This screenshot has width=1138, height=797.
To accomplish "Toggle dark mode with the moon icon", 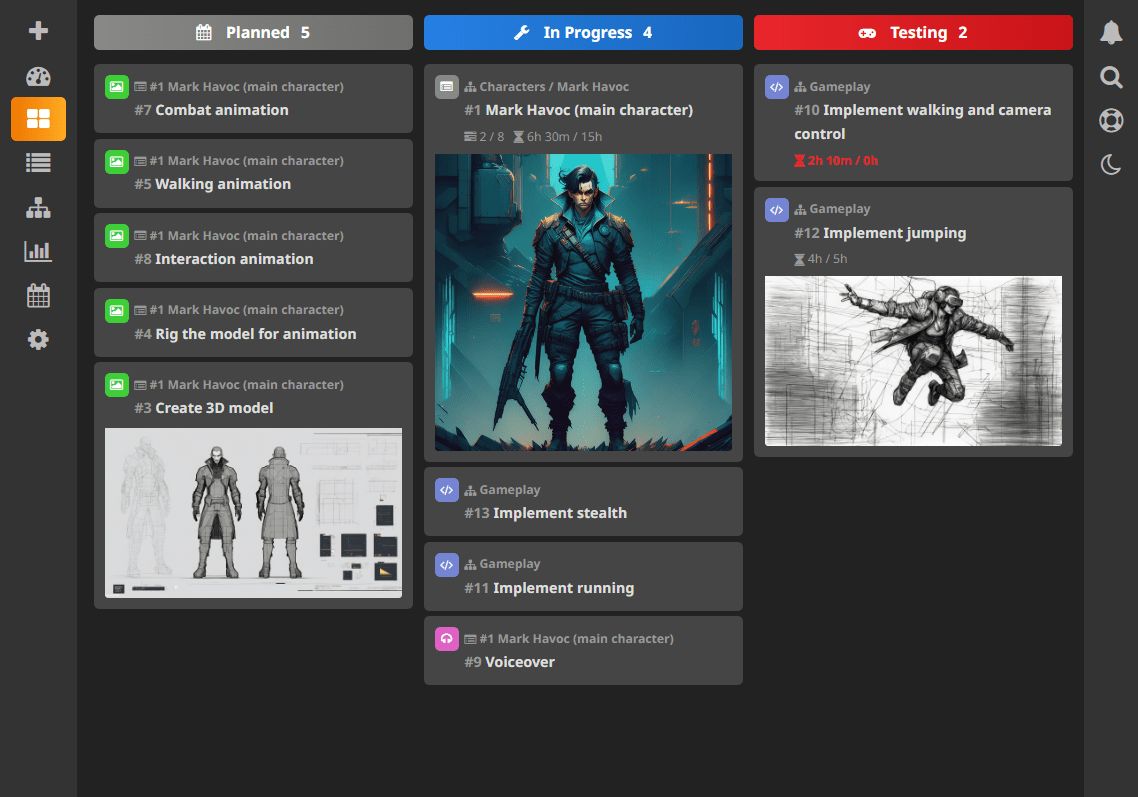I will pyautogui.click(x=1111, y=164).
